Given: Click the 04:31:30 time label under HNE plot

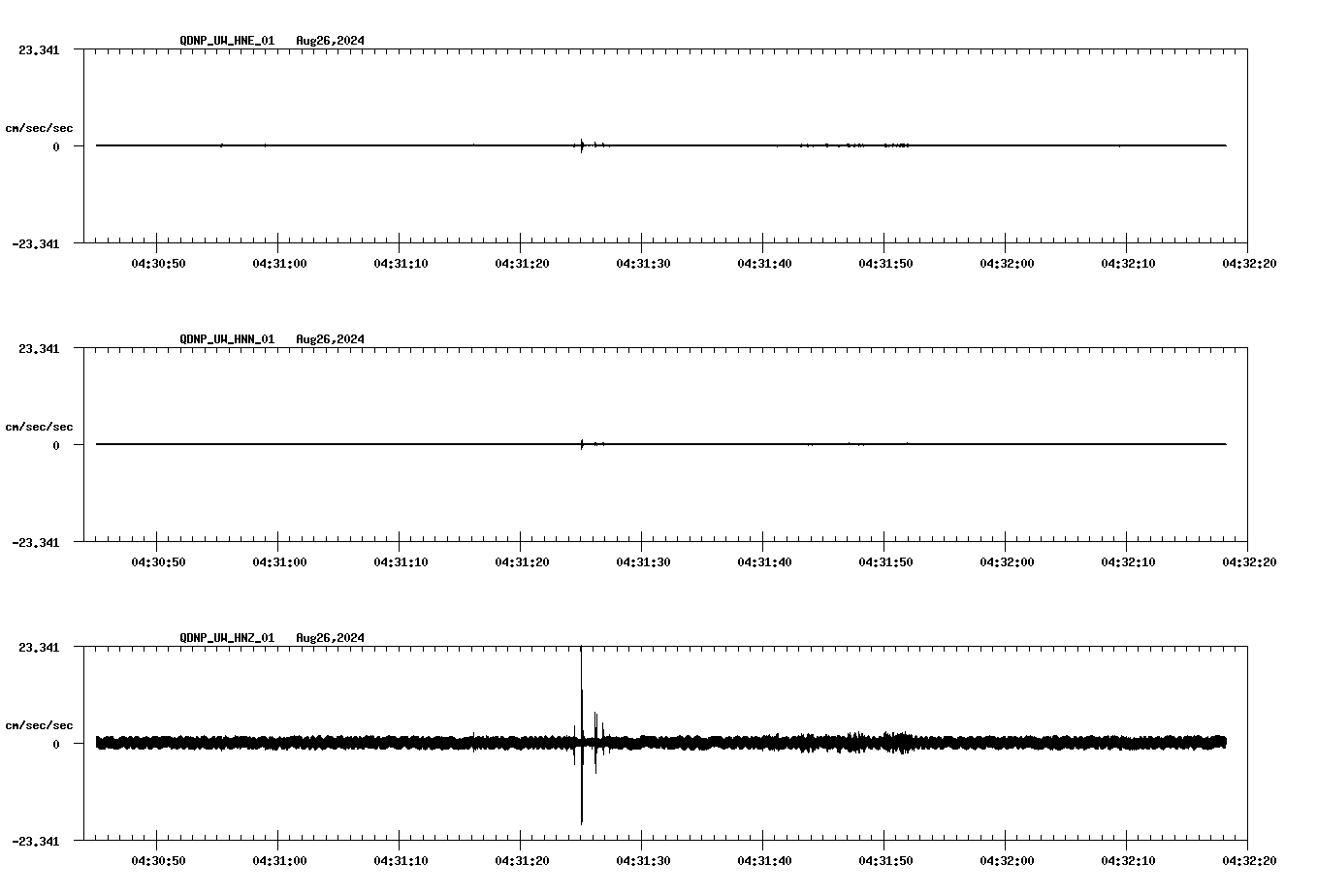Looking at the screenshot, I should tap(643, 264).
